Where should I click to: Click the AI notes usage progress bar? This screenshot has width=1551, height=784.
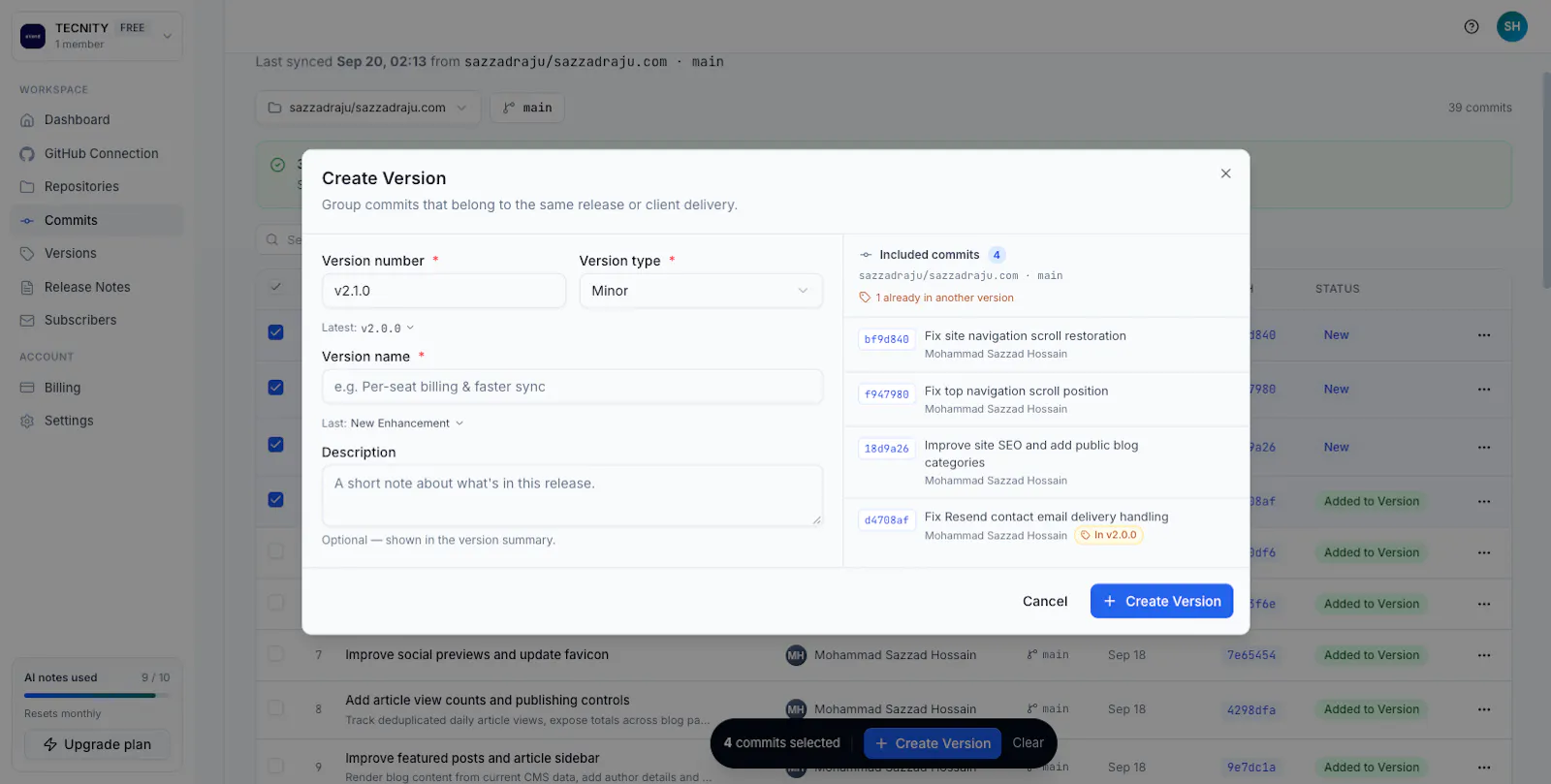coord(97,695)
